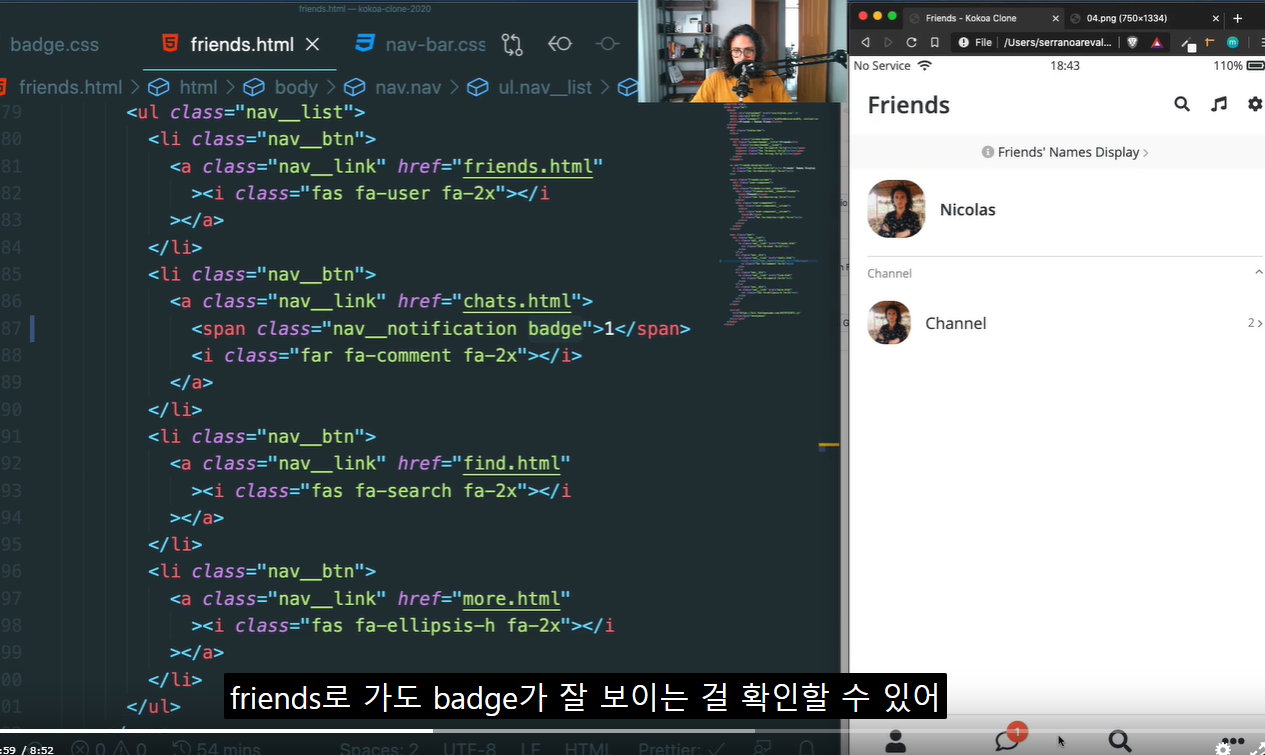Click the compare changes icon in editor toolbar
The height and width of the screenshot is (755, 1265).
point(512,44)
